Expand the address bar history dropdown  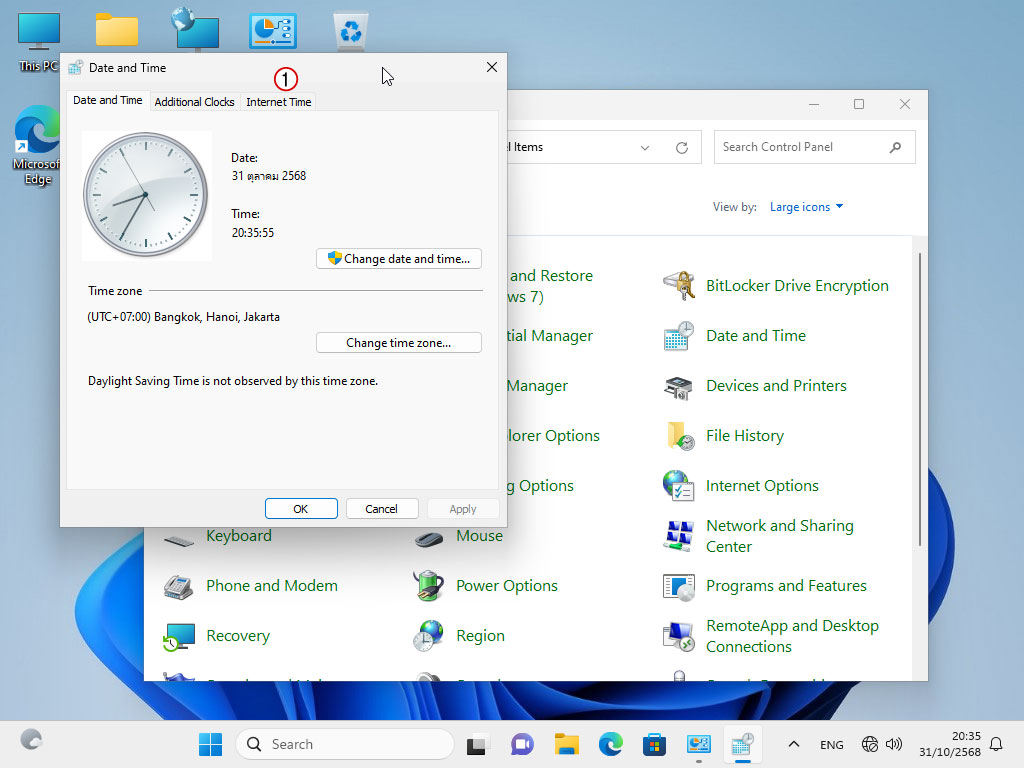pos(645,147)
